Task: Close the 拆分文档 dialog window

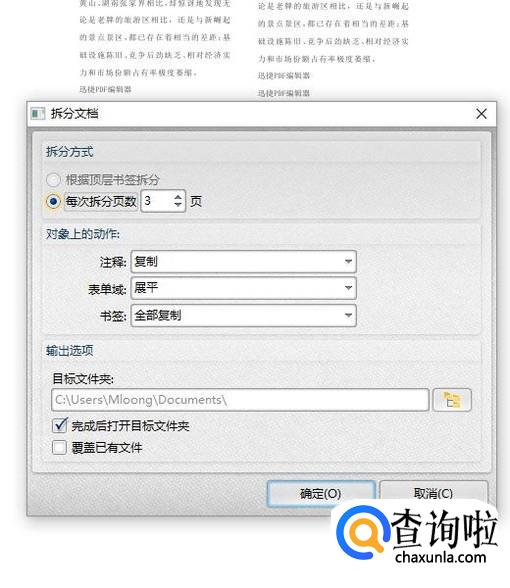Action: (482, 114)
